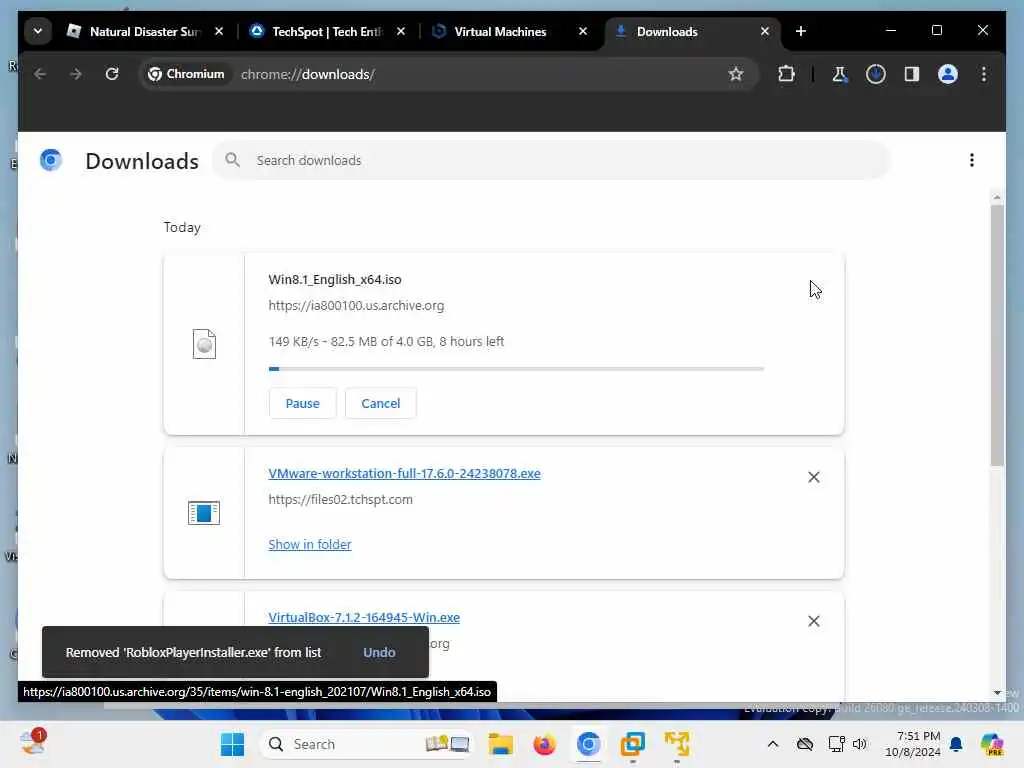
Task: Click the scrollbar up arrow
Action: (x=997, y=197)
